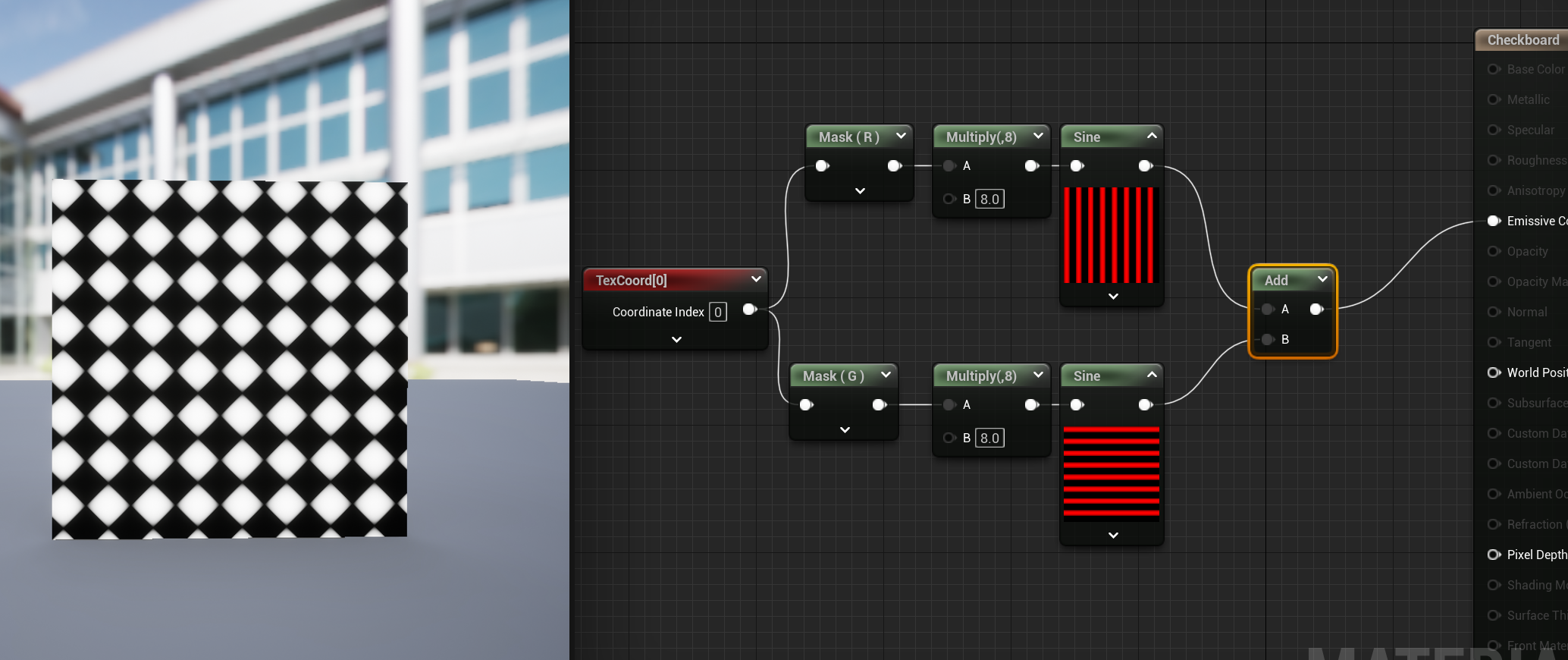Open the Mask (R) title dropdown arrow
This screenshot has height=660, width=1568.
coord(901,136)
